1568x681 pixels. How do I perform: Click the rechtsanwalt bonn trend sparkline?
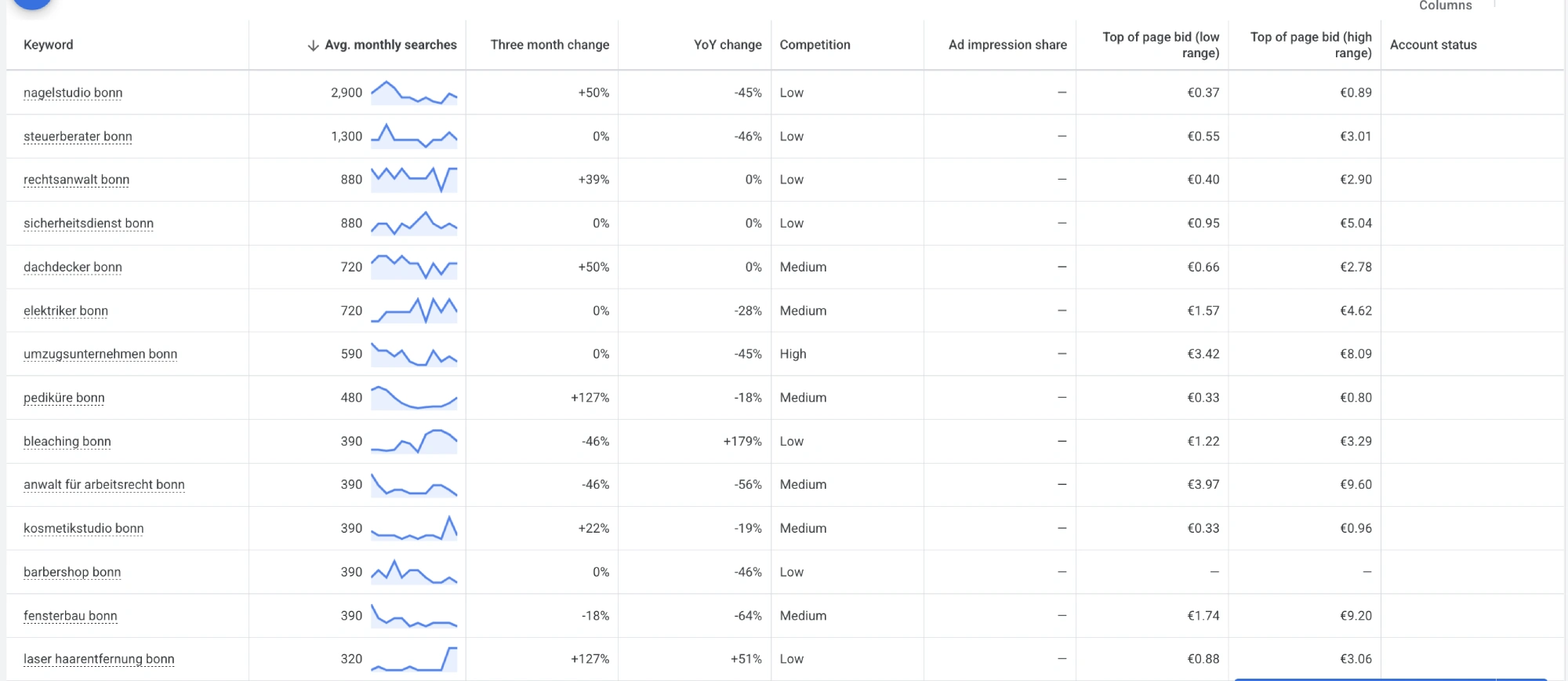[x=414, y=180]
